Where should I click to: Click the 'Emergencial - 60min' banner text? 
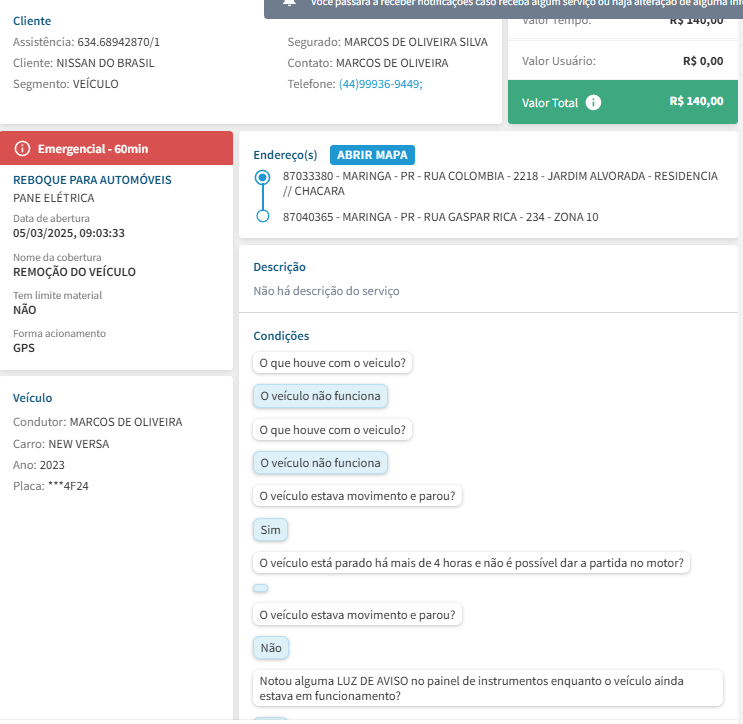[93, 149]
